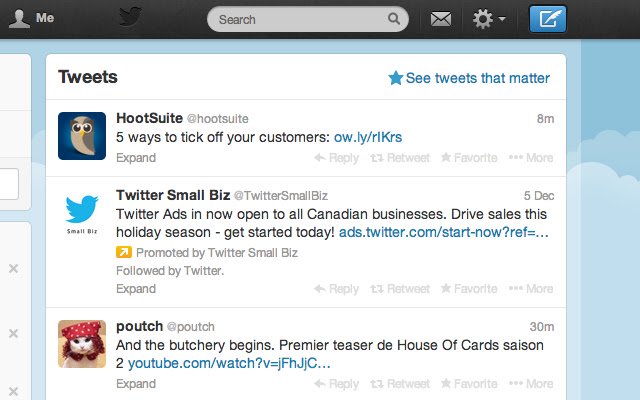
Task: Favorite the HootSuite tweet
Action: click(469, 158)
